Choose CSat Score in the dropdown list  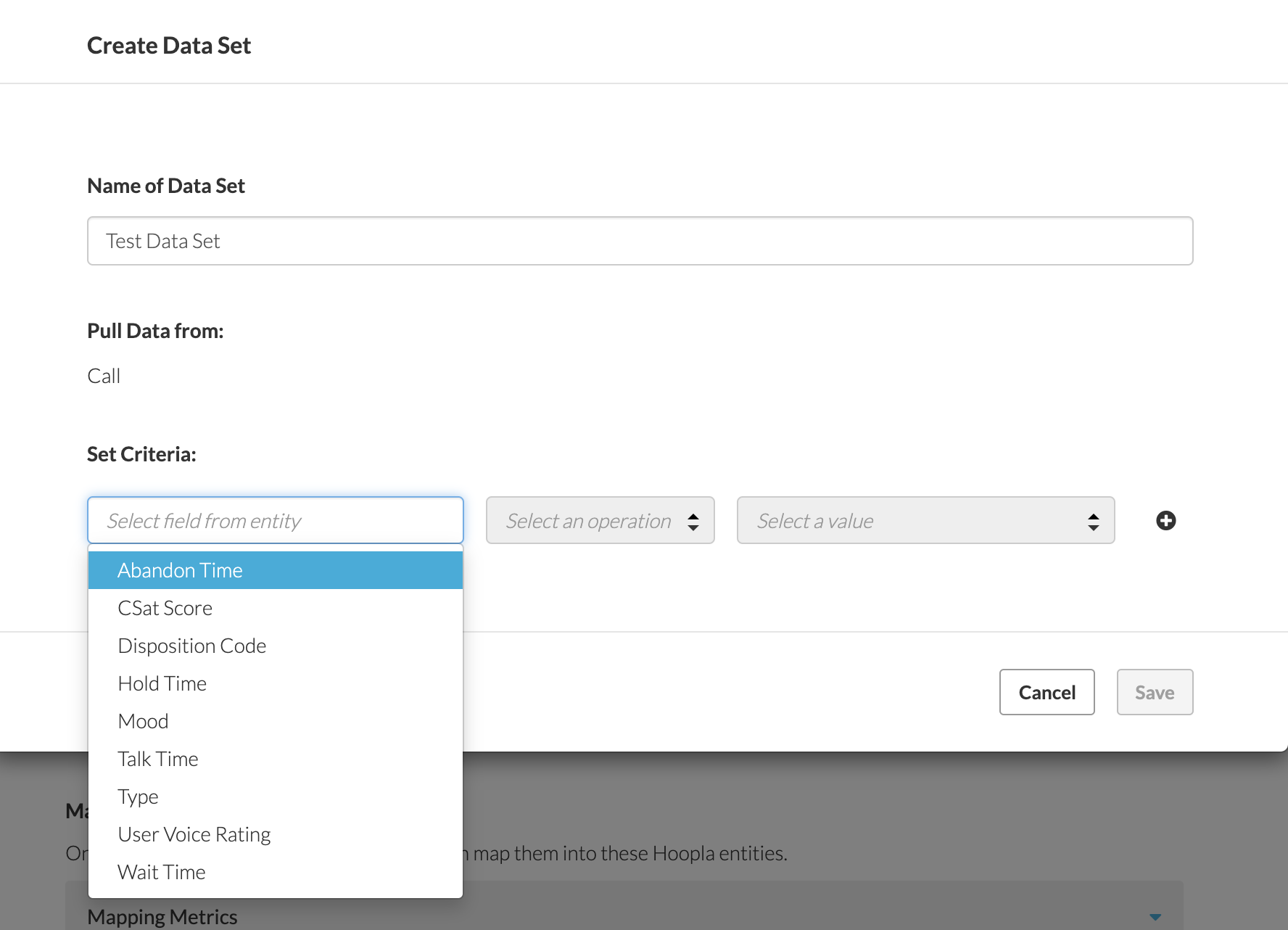coord(276,608)
